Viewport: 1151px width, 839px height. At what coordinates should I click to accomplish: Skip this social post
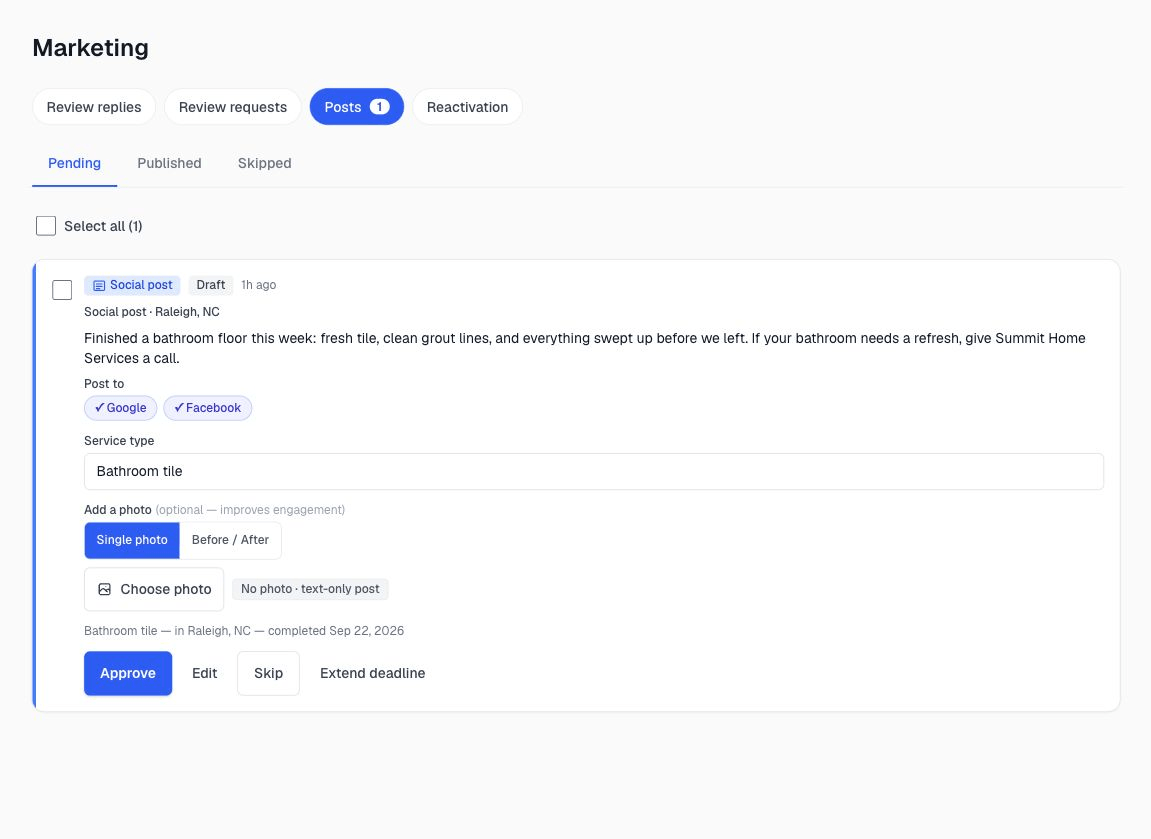pyautogui.click(x=269, y=674)
